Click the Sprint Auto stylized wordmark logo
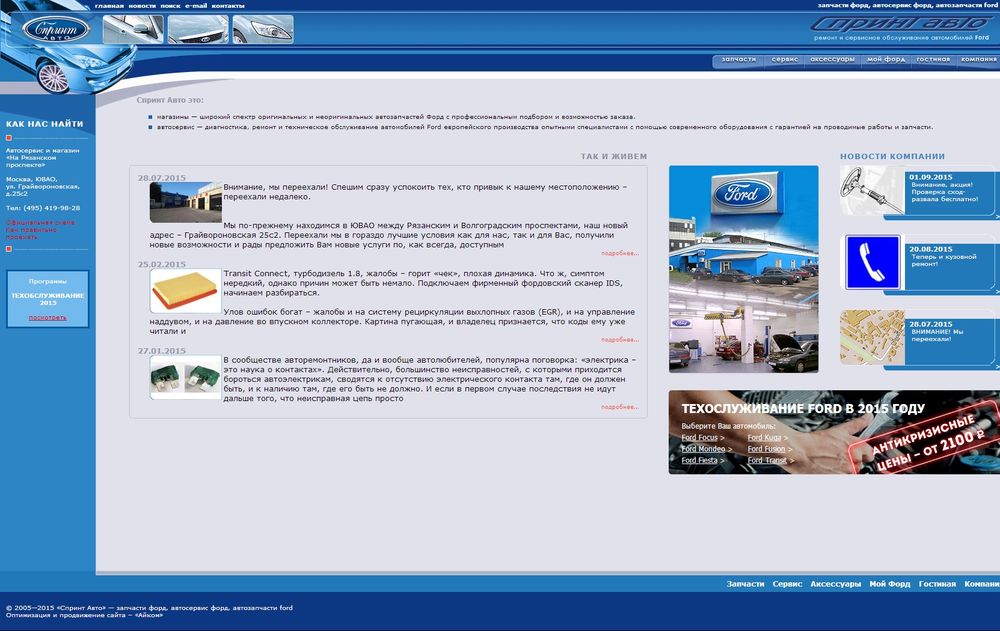1000x631 pixels. 902,24
